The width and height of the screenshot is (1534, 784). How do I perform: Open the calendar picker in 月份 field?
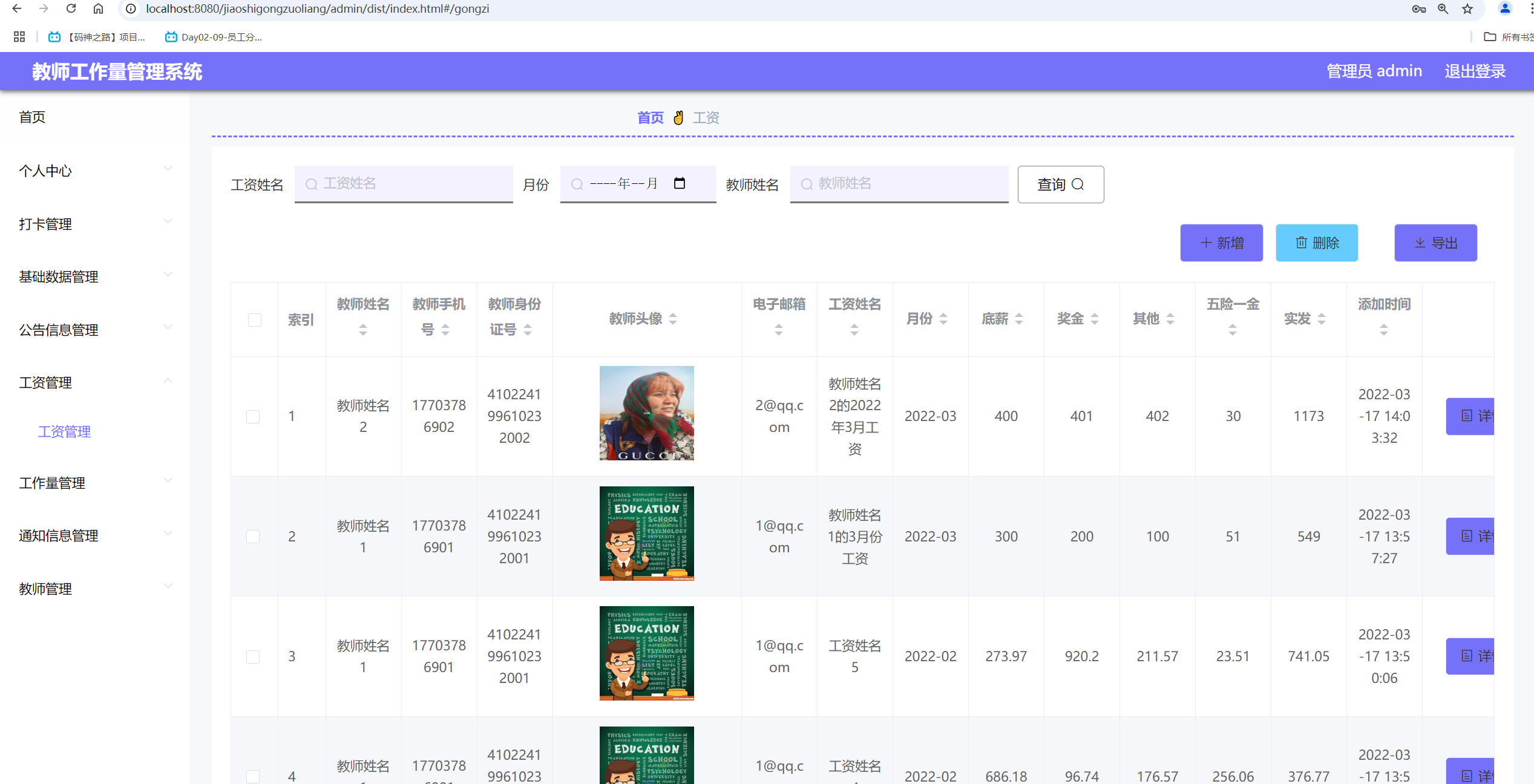(x=680, y=183)
